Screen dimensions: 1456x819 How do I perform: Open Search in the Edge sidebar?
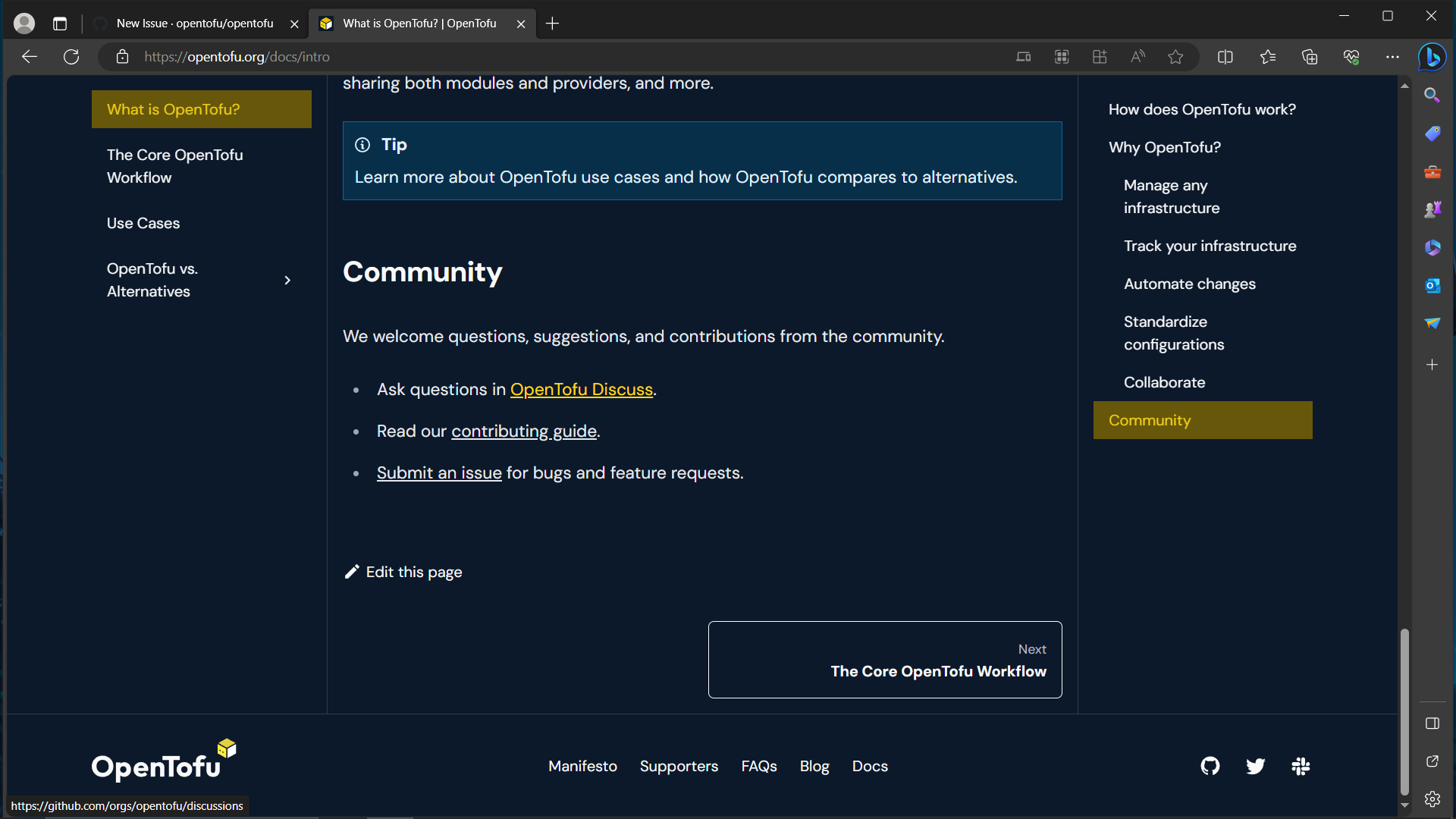click(x=1432, y=96)
